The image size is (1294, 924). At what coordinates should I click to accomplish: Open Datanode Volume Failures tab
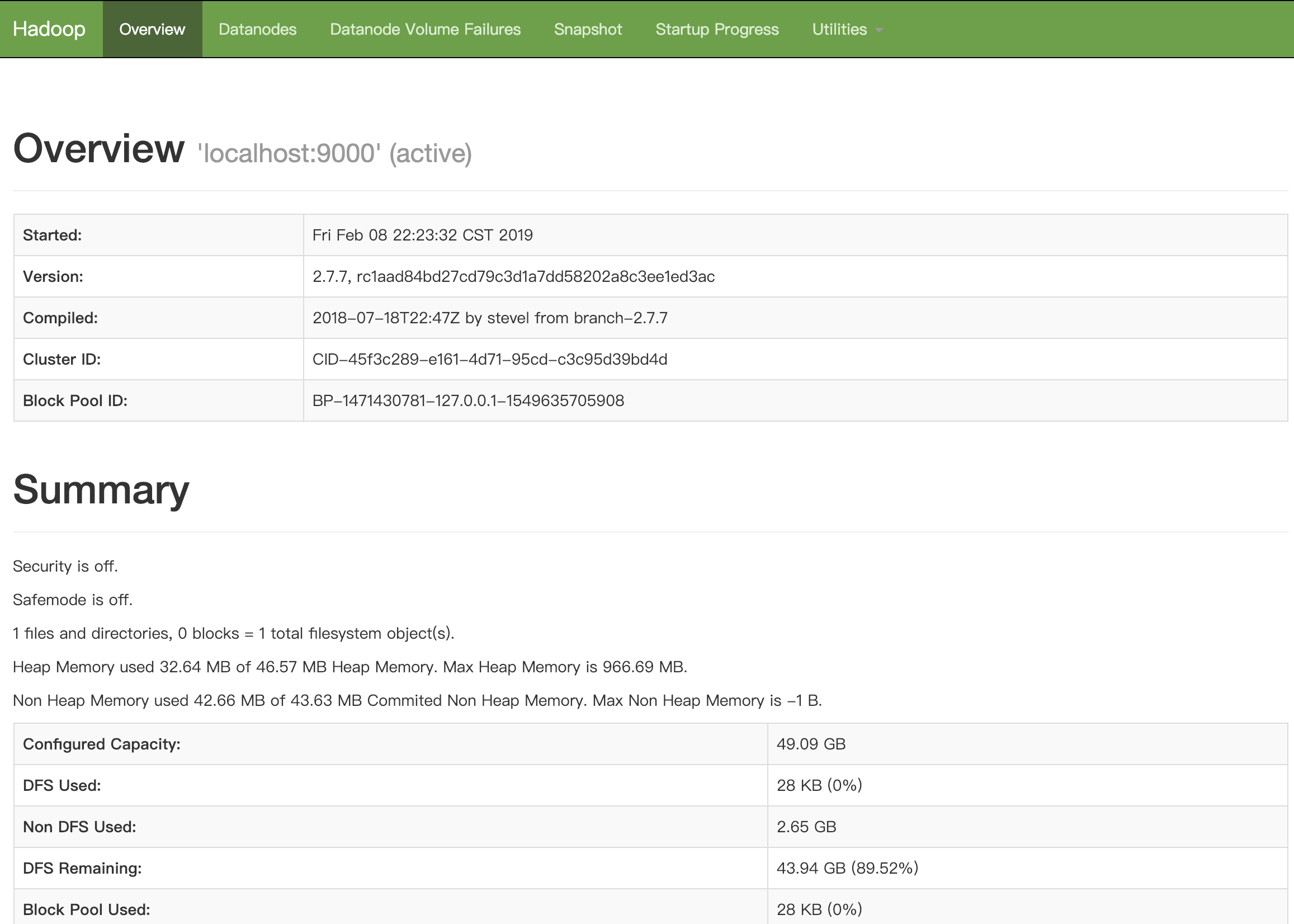425,29
